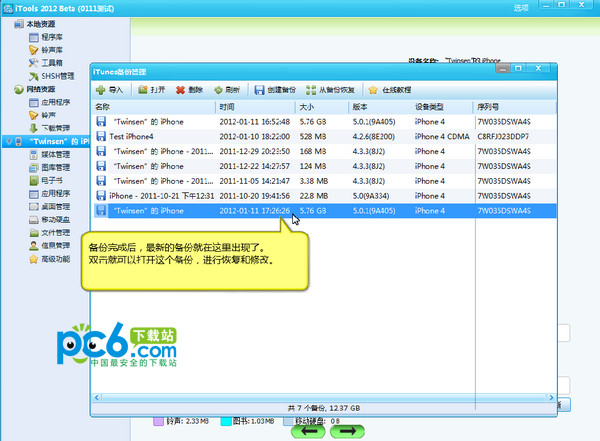600x441 pixels.
Task: Collapse the "Twinsen" device tree node
Action: coord(9,142)
